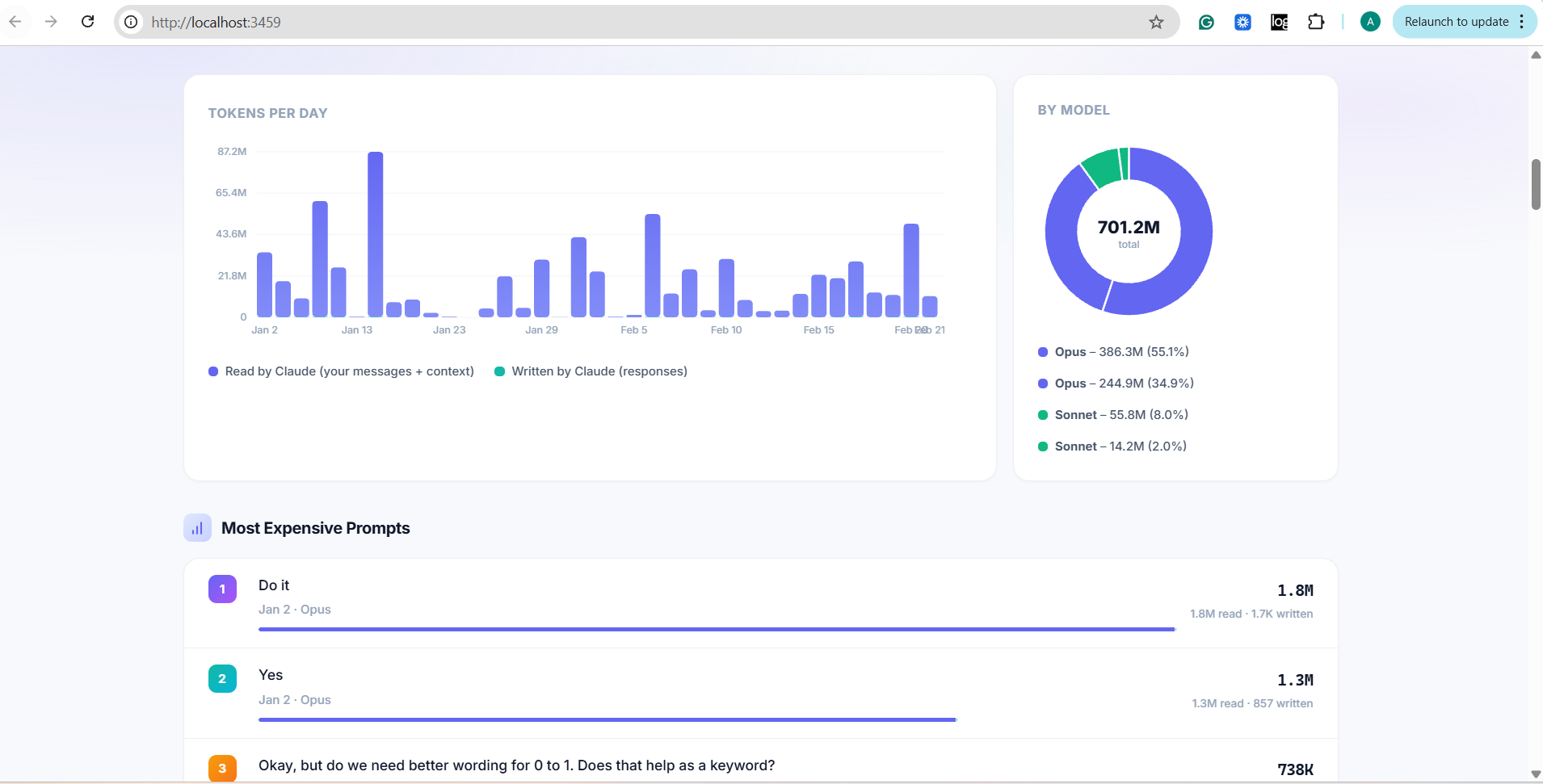Screen dimensions: 1543x784
Task: Click the Grammarly extension icon
Action: pyautogui.click(x=1206, y=22)
